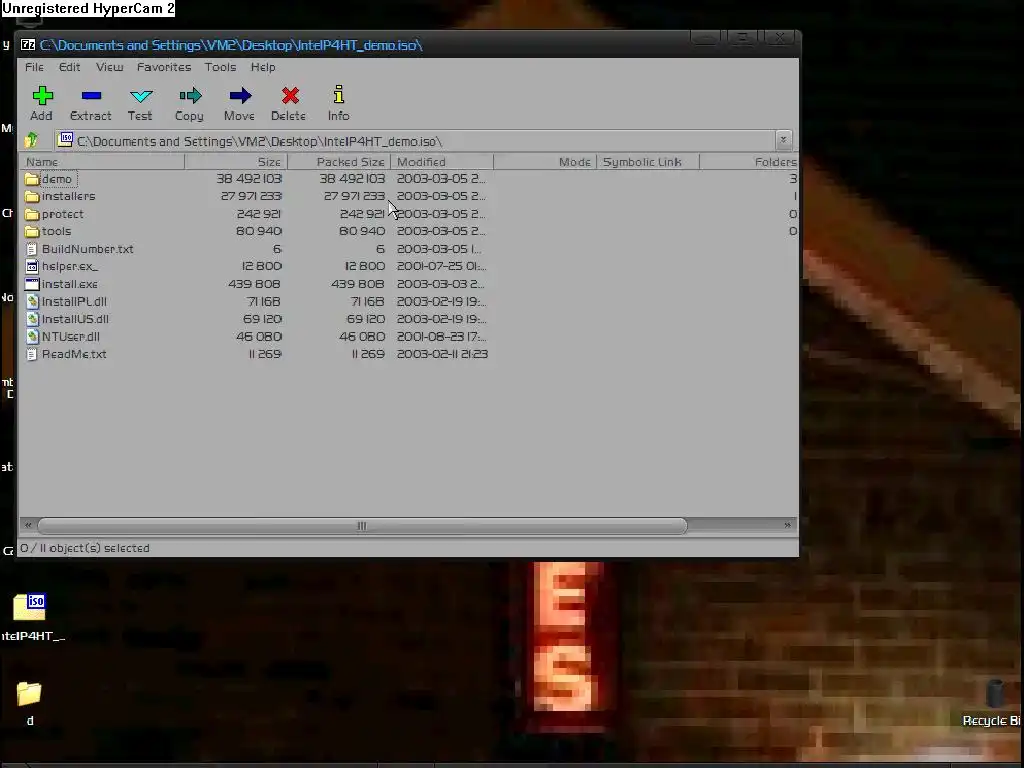Click packed size 242 921 of protect
1024x768 pixels.
(x=362, y=214)
